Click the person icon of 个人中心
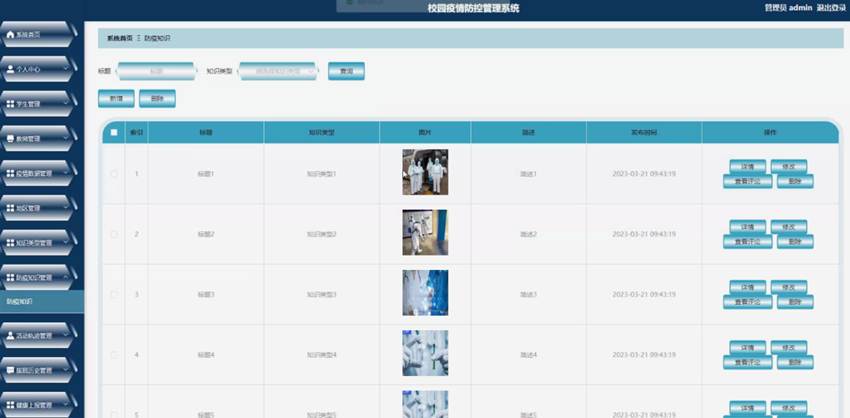The image size is (850, 418). tap(10, 69)
